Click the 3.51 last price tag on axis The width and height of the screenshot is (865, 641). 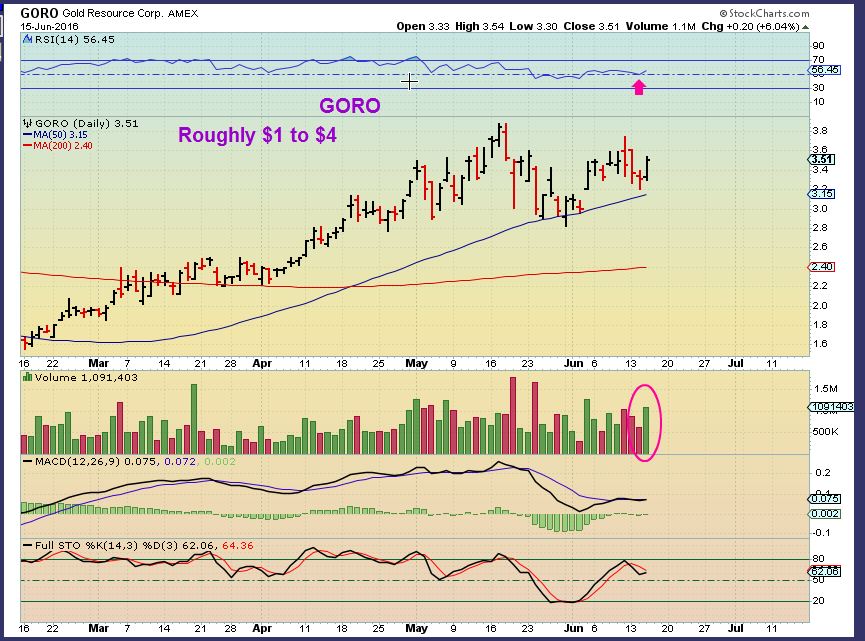tap(822, 159)
